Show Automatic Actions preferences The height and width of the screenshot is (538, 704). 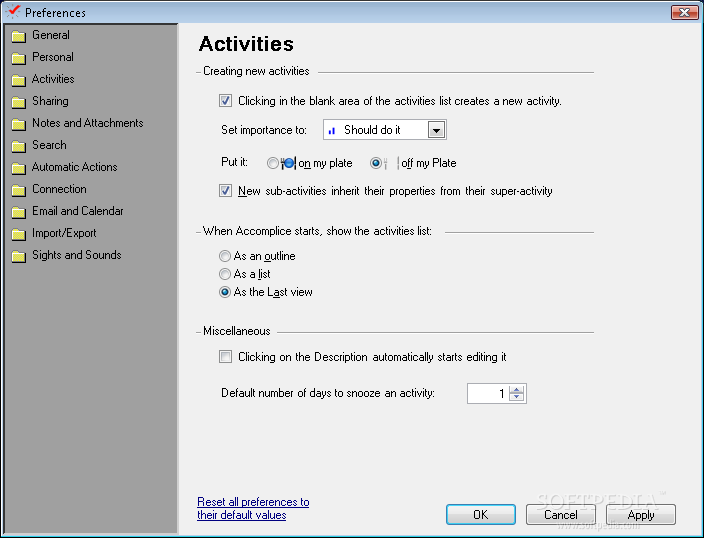click(x=75, y=167)
